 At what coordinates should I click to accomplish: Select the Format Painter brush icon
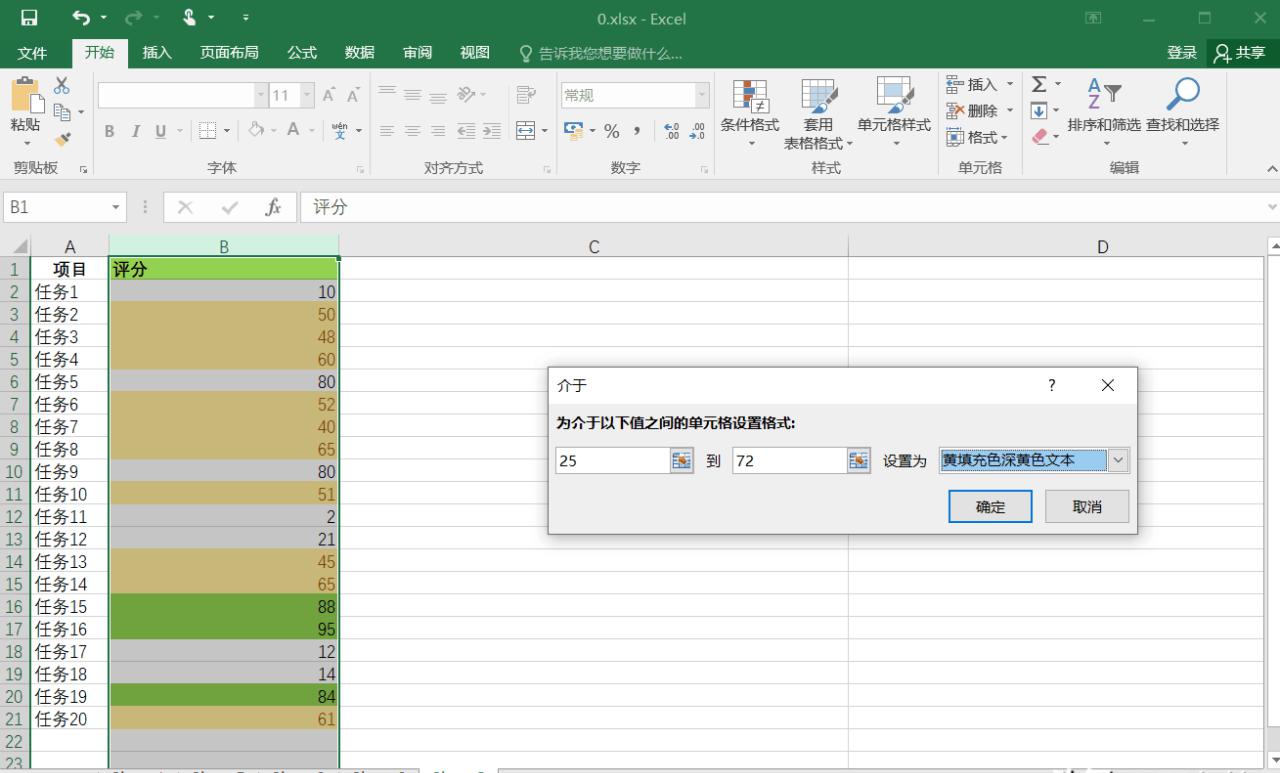[x=62, y=138]
